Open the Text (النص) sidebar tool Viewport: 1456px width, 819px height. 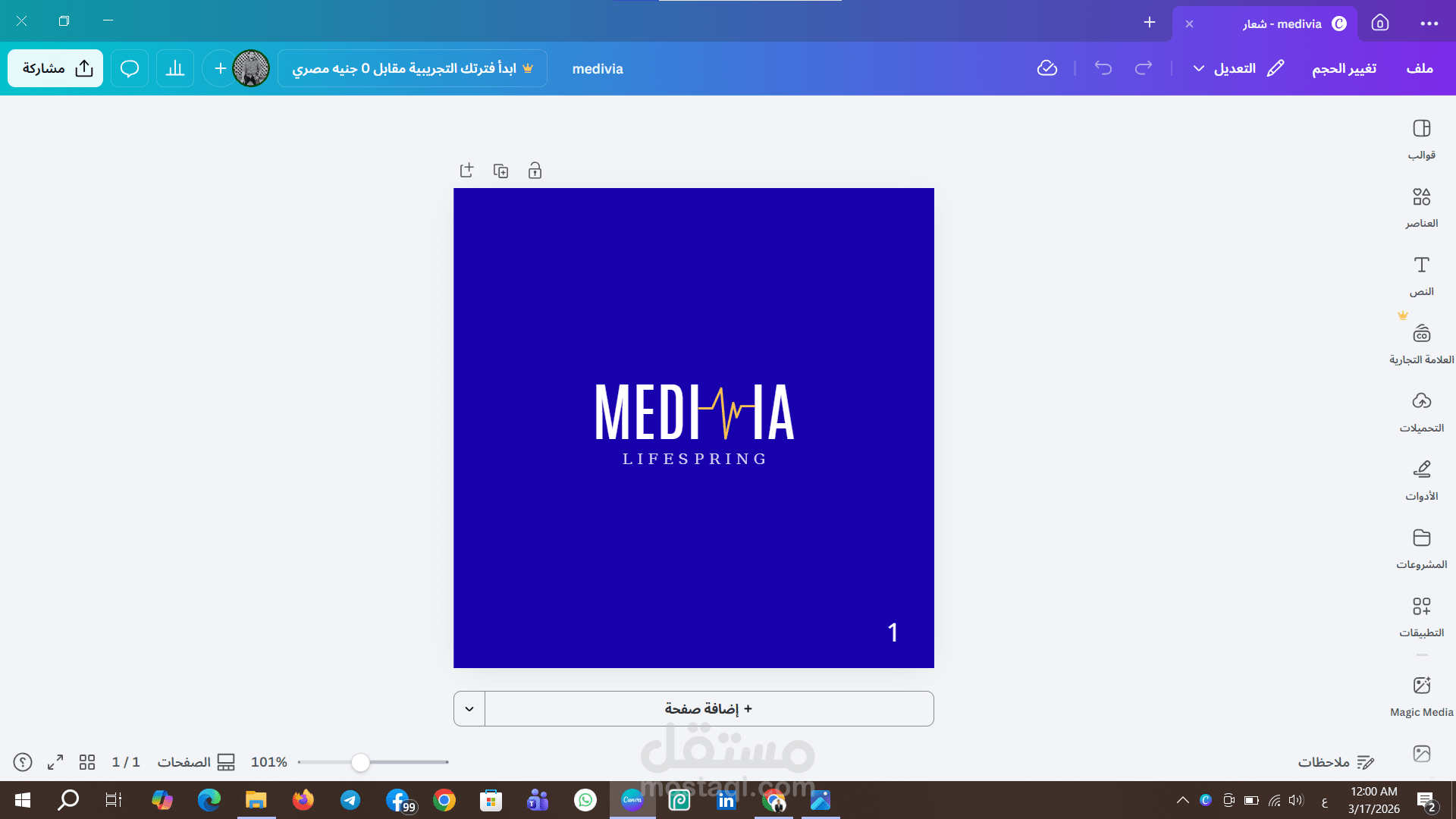pyautogui.click(x=1421, y=275)
